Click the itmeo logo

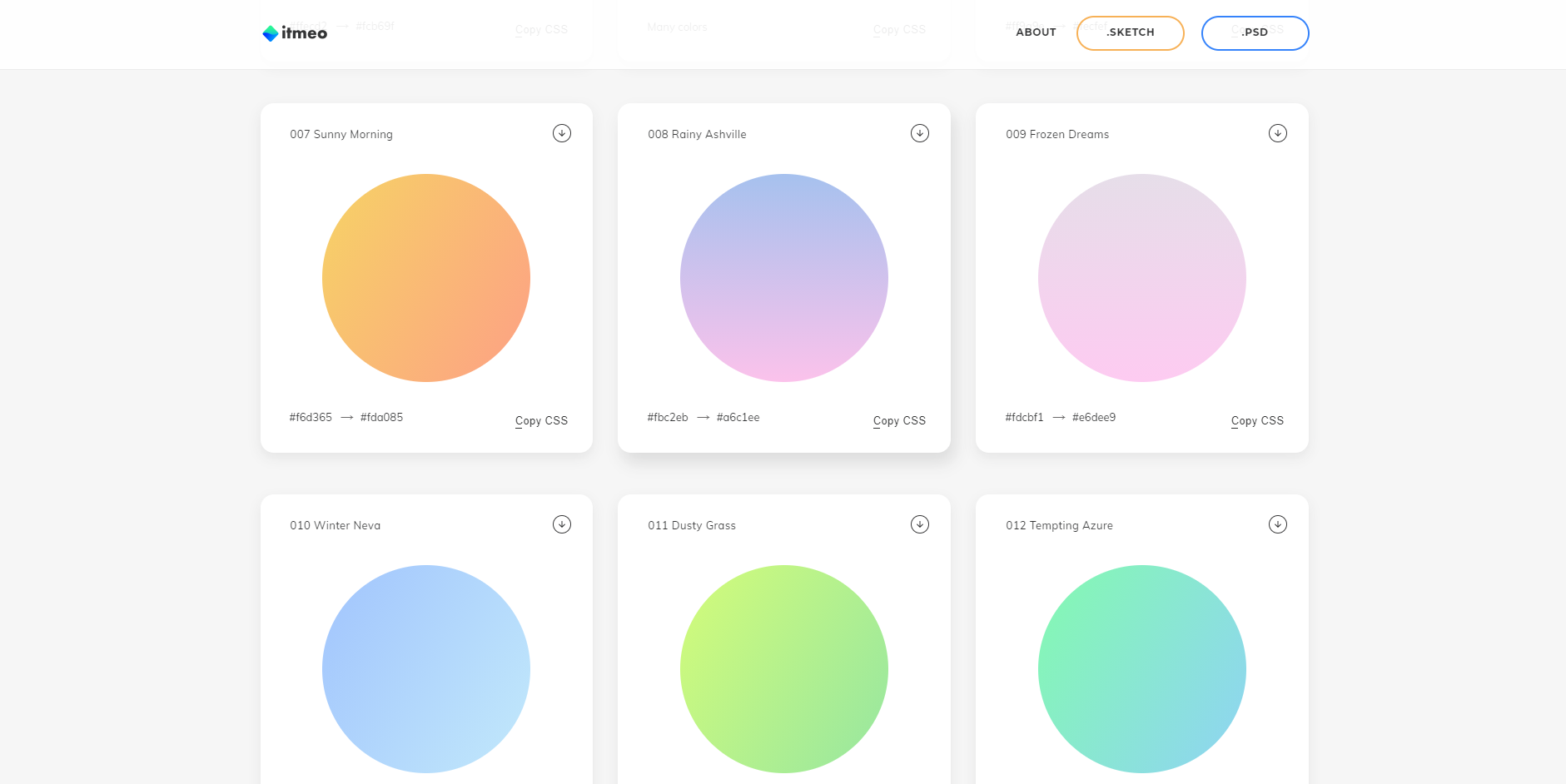click(295, 33)
